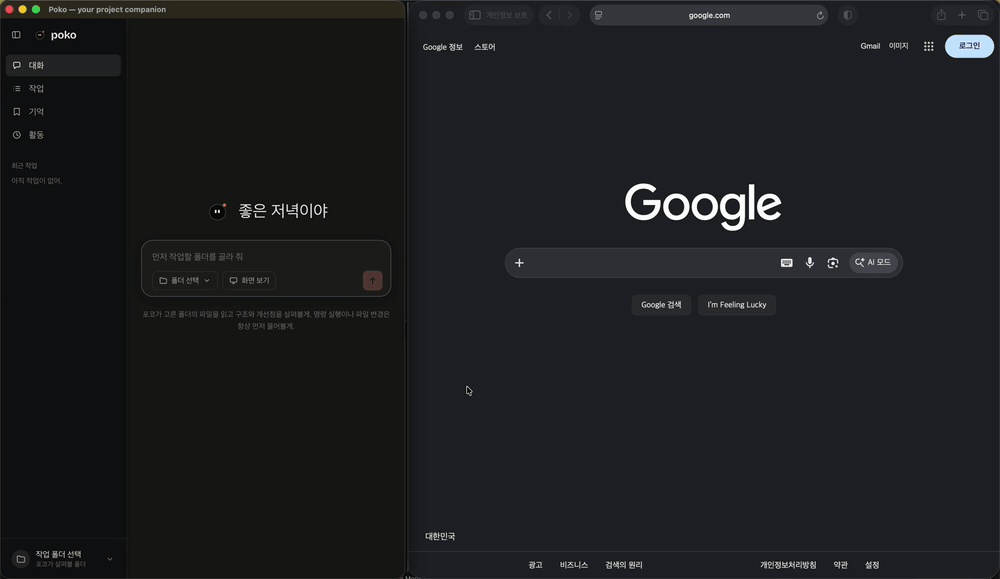Click the Google 검색 button

(661, 305)
